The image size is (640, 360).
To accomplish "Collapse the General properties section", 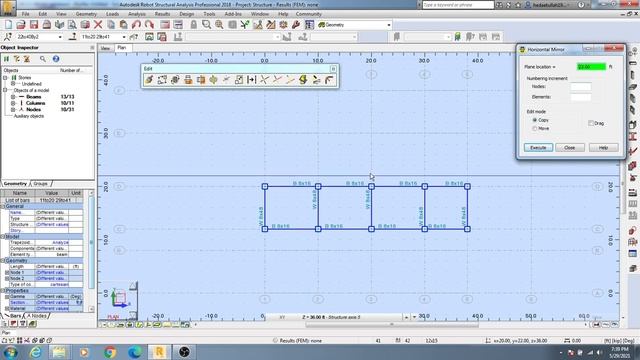I will [x=3, y=207].
